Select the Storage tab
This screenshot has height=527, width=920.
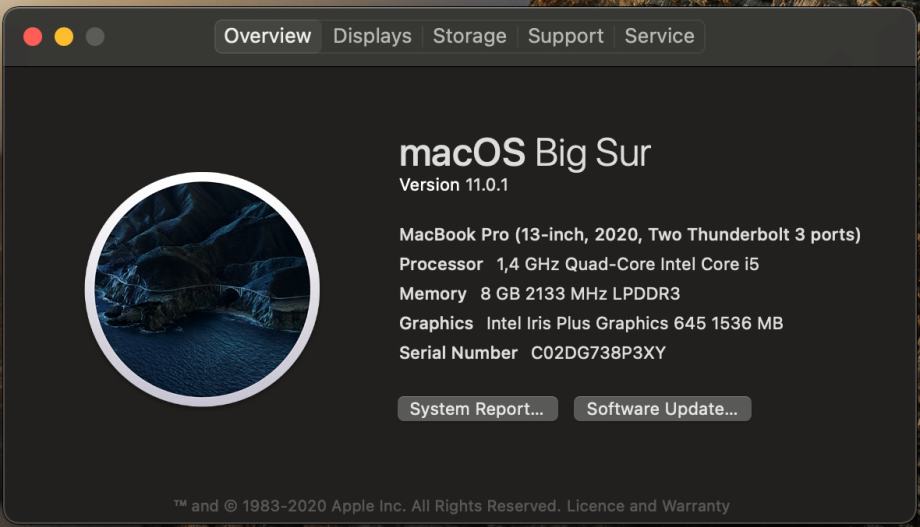pyautogui.click(x=469, y=36)
